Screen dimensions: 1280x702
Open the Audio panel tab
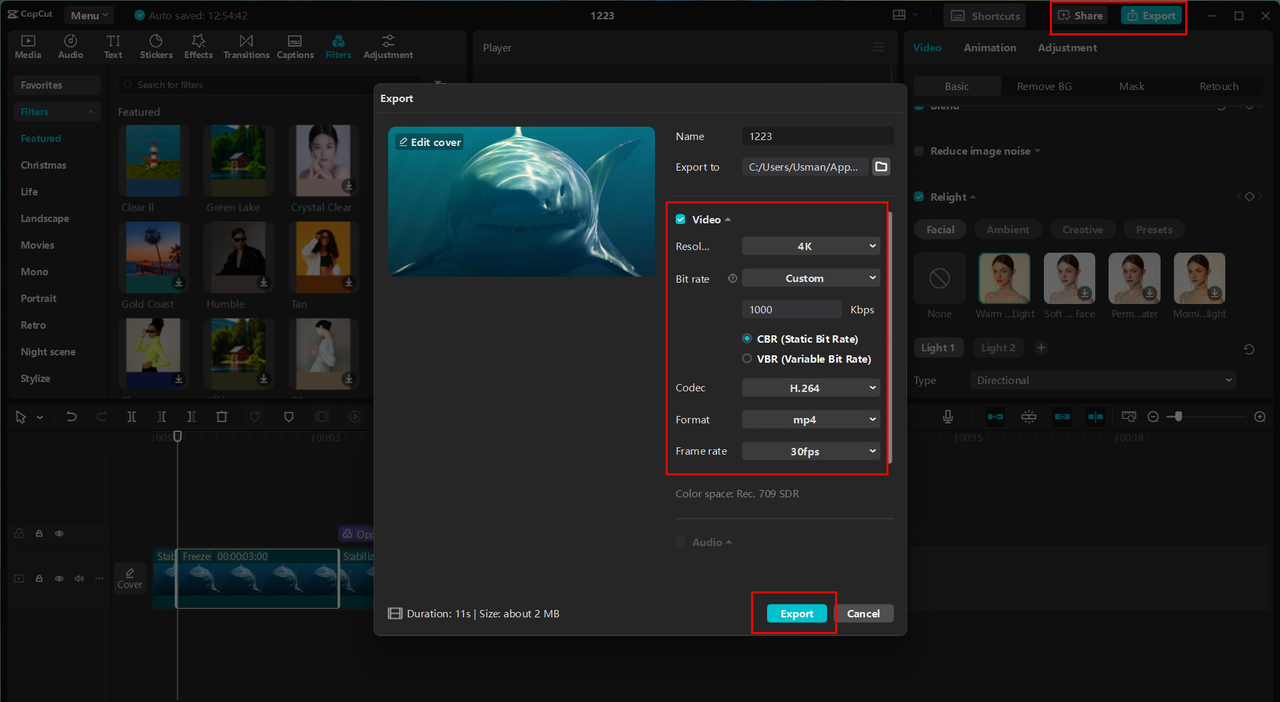(71, 46)
